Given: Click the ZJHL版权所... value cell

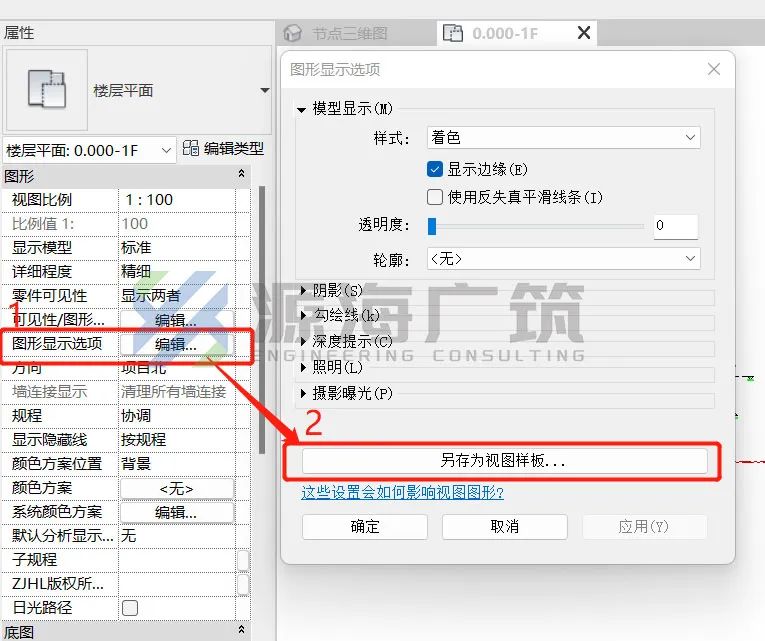Looking at the screenshot, I should [x=177, y=583].
